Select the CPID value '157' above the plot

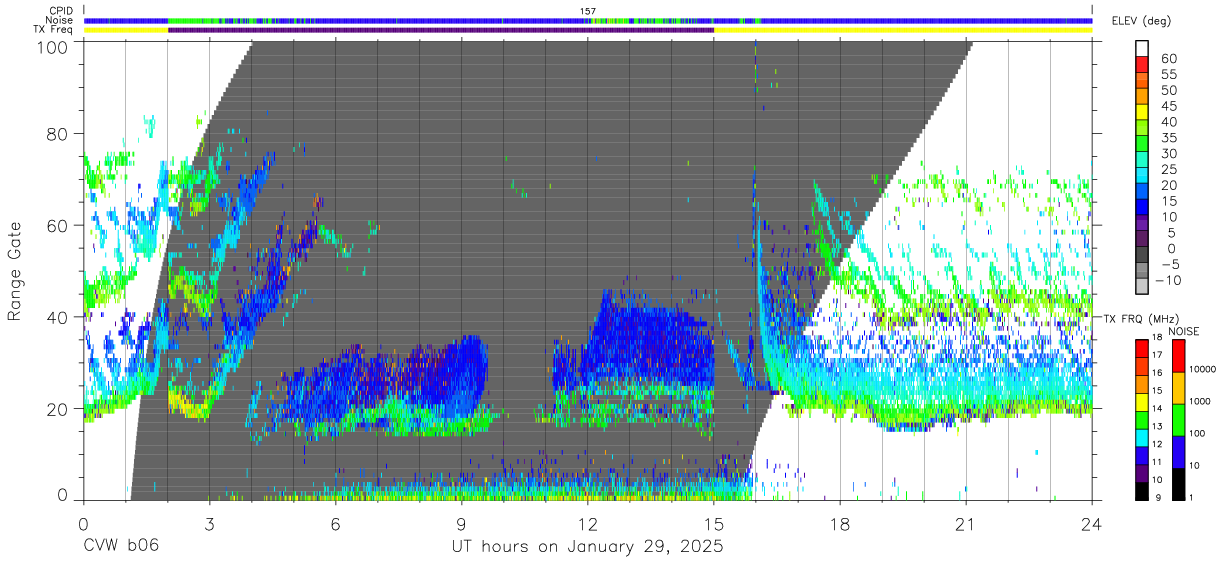[587, 11]
